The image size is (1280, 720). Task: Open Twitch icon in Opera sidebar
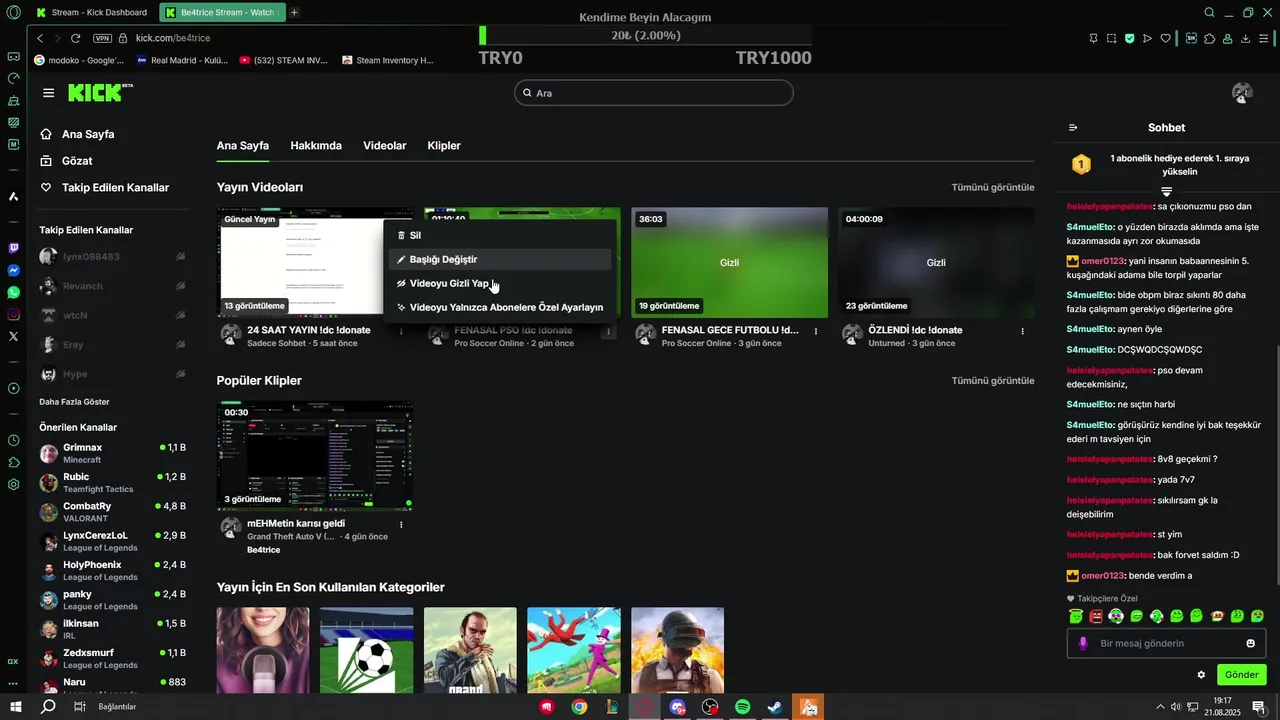click(13, 248)
